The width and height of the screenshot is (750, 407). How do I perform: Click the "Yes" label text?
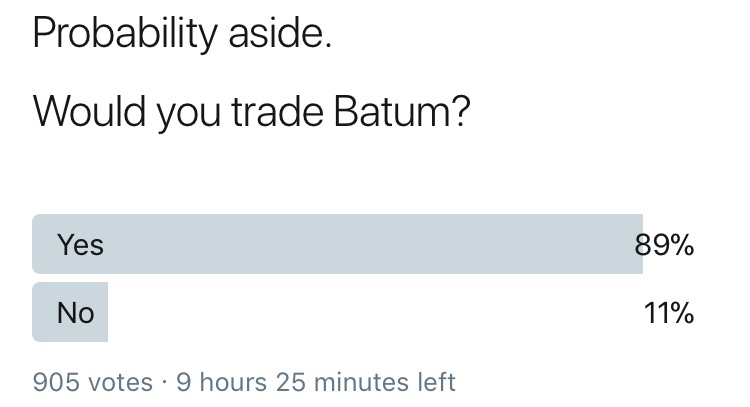coord(80,245)
